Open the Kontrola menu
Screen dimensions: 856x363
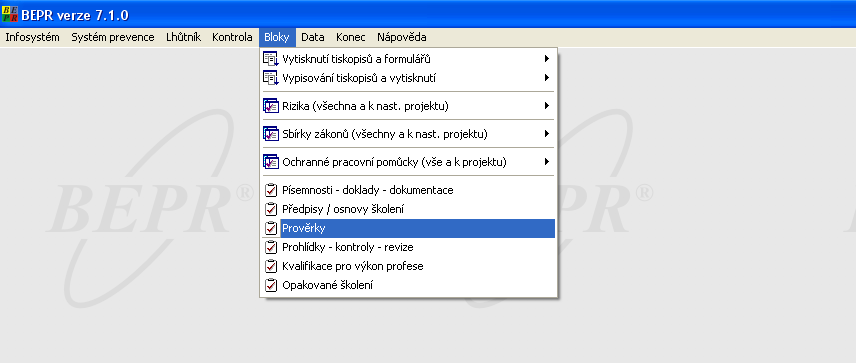(x=232, y=37)
